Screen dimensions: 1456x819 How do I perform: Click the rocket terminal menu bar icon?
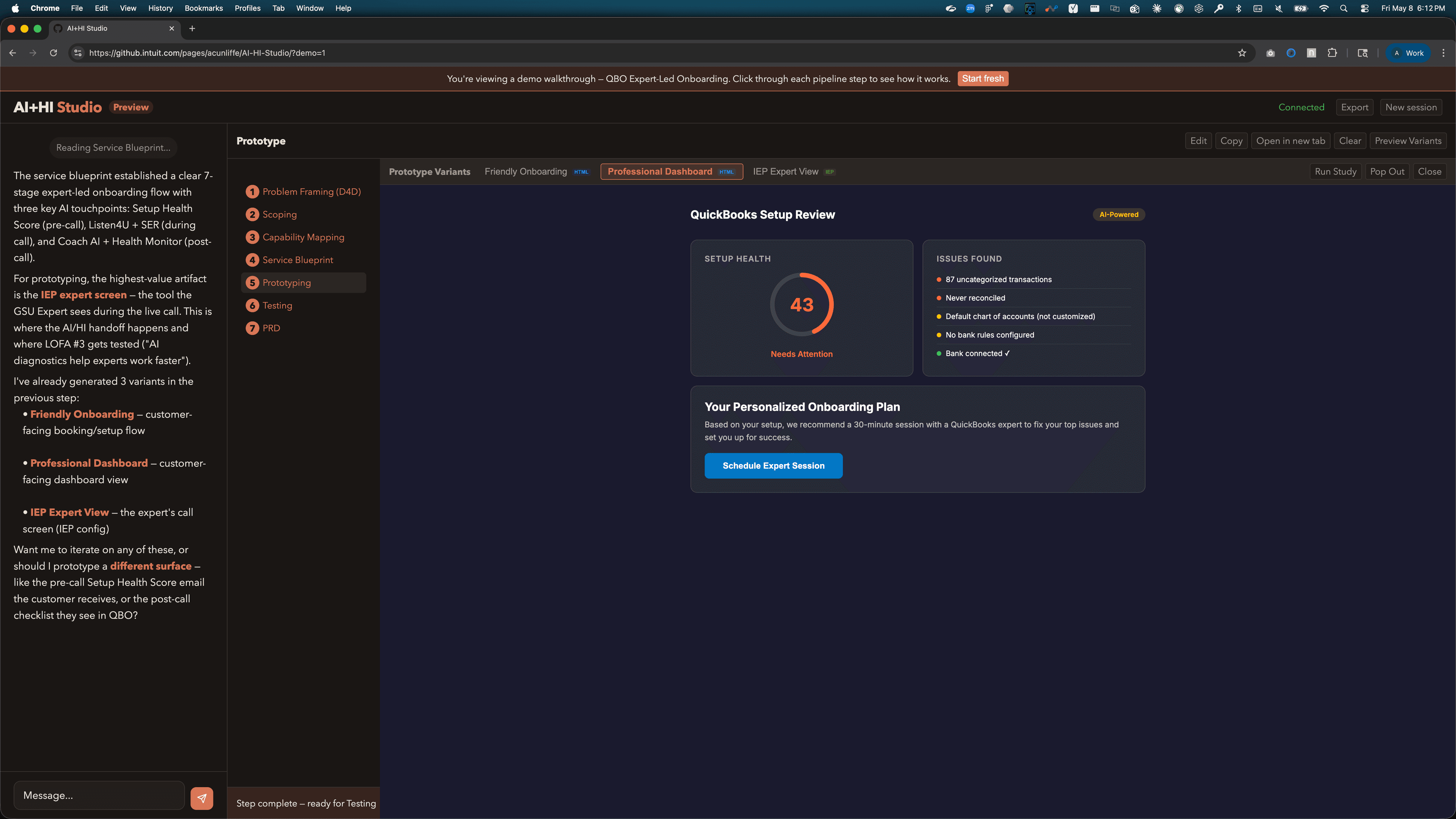click(1030, 8)
